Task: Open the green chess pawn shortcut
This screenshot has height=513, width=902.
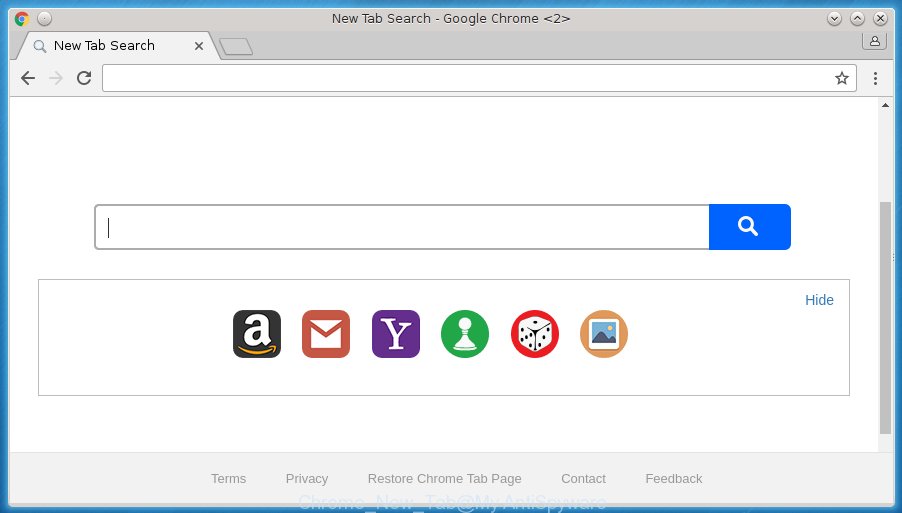Action: [465, 334]
